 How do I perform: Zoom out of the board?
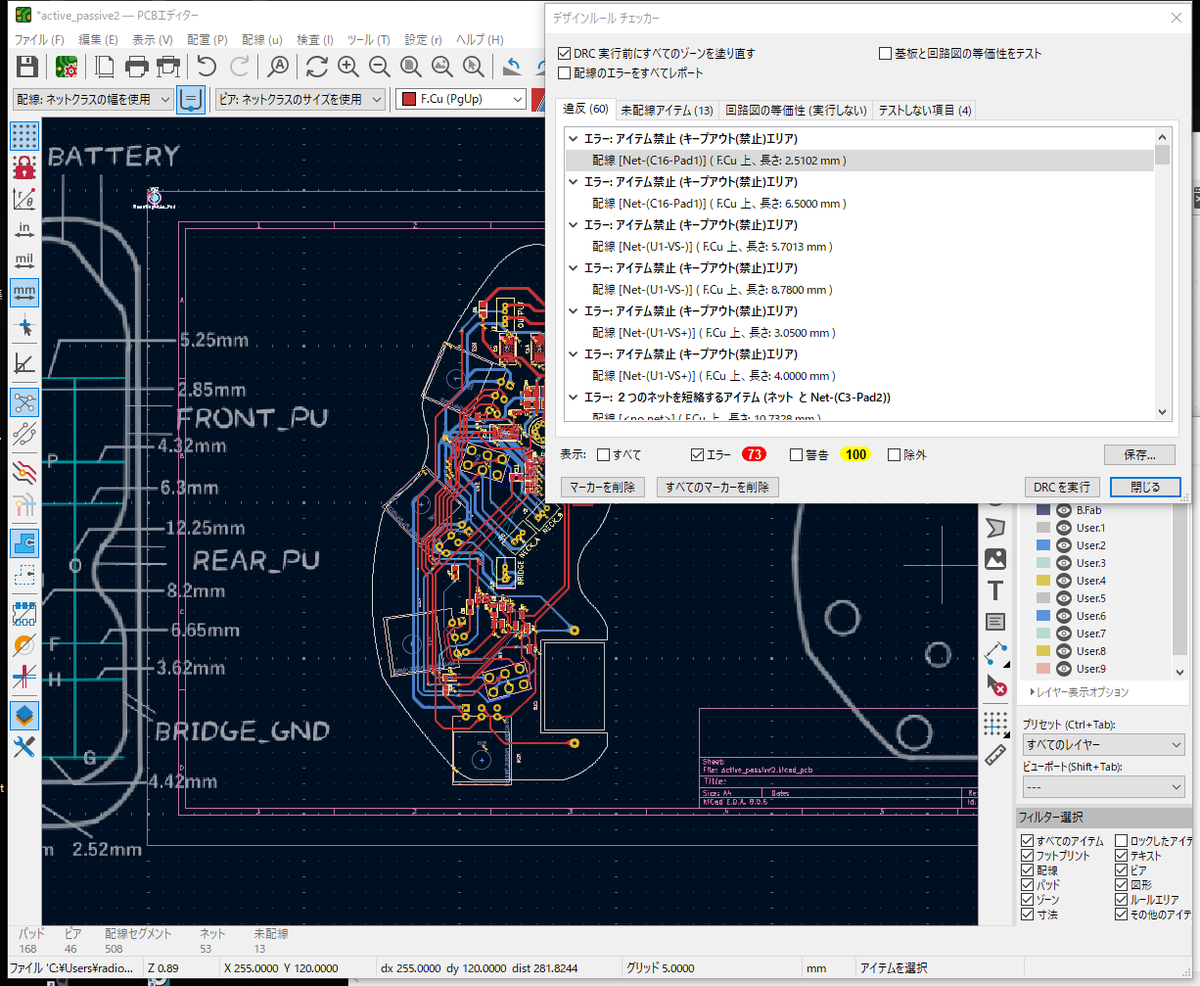[x=379, y=67]
